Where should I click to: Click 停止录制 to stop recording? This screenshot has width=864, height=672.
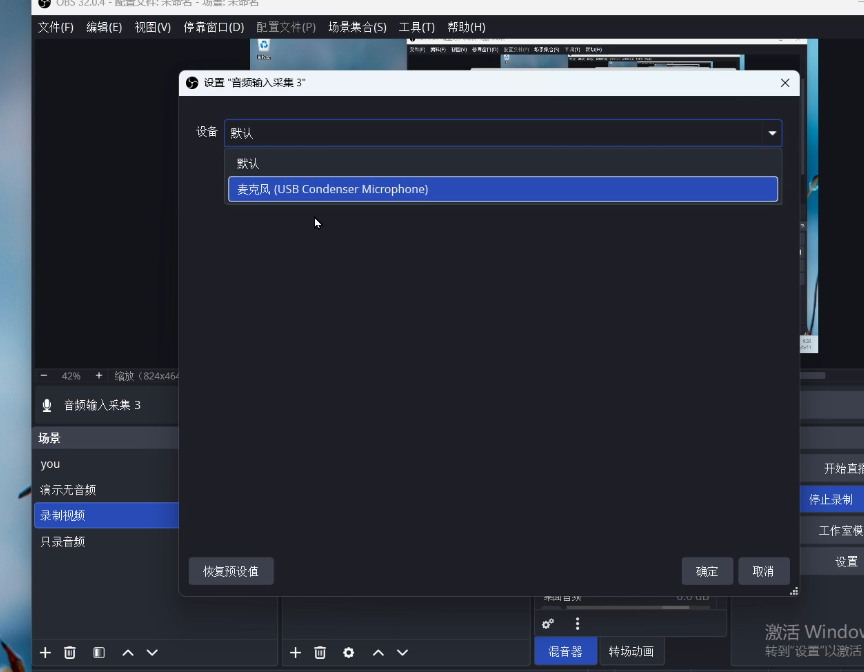[831, 500]
